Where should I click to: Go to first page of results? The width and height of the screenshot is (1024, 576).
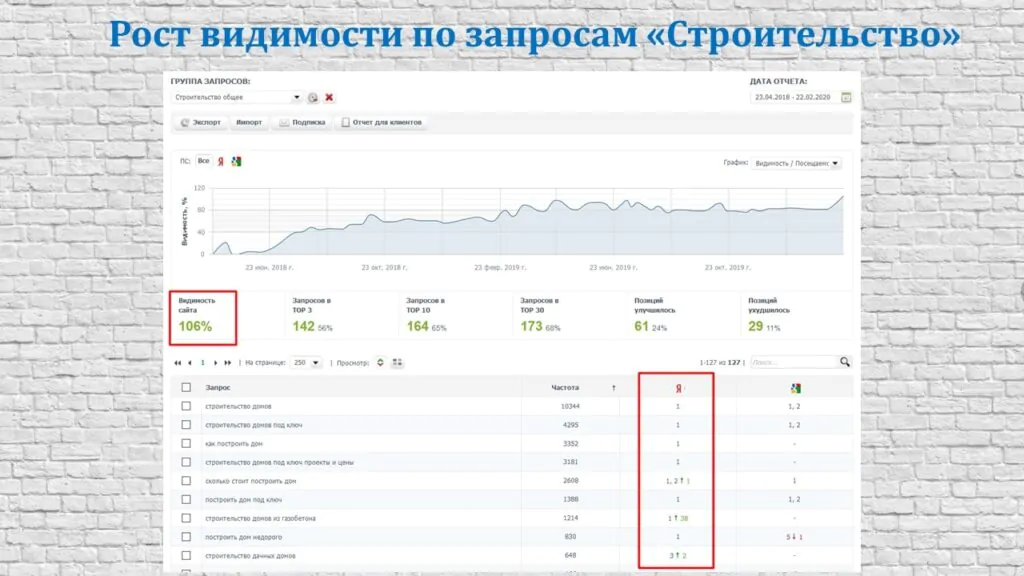[x=178, y=362]
